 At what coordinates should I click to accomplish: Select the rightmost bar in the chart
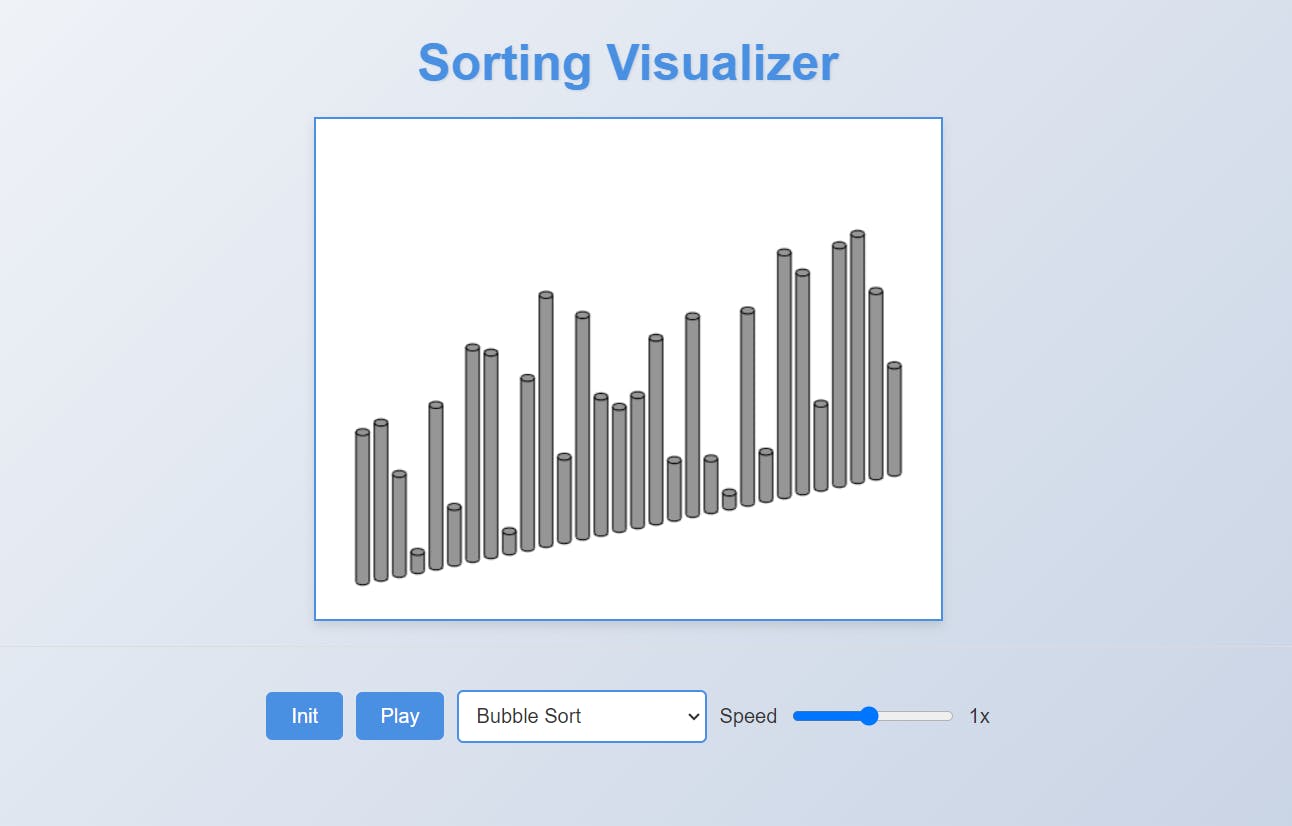tap(894, 420)
